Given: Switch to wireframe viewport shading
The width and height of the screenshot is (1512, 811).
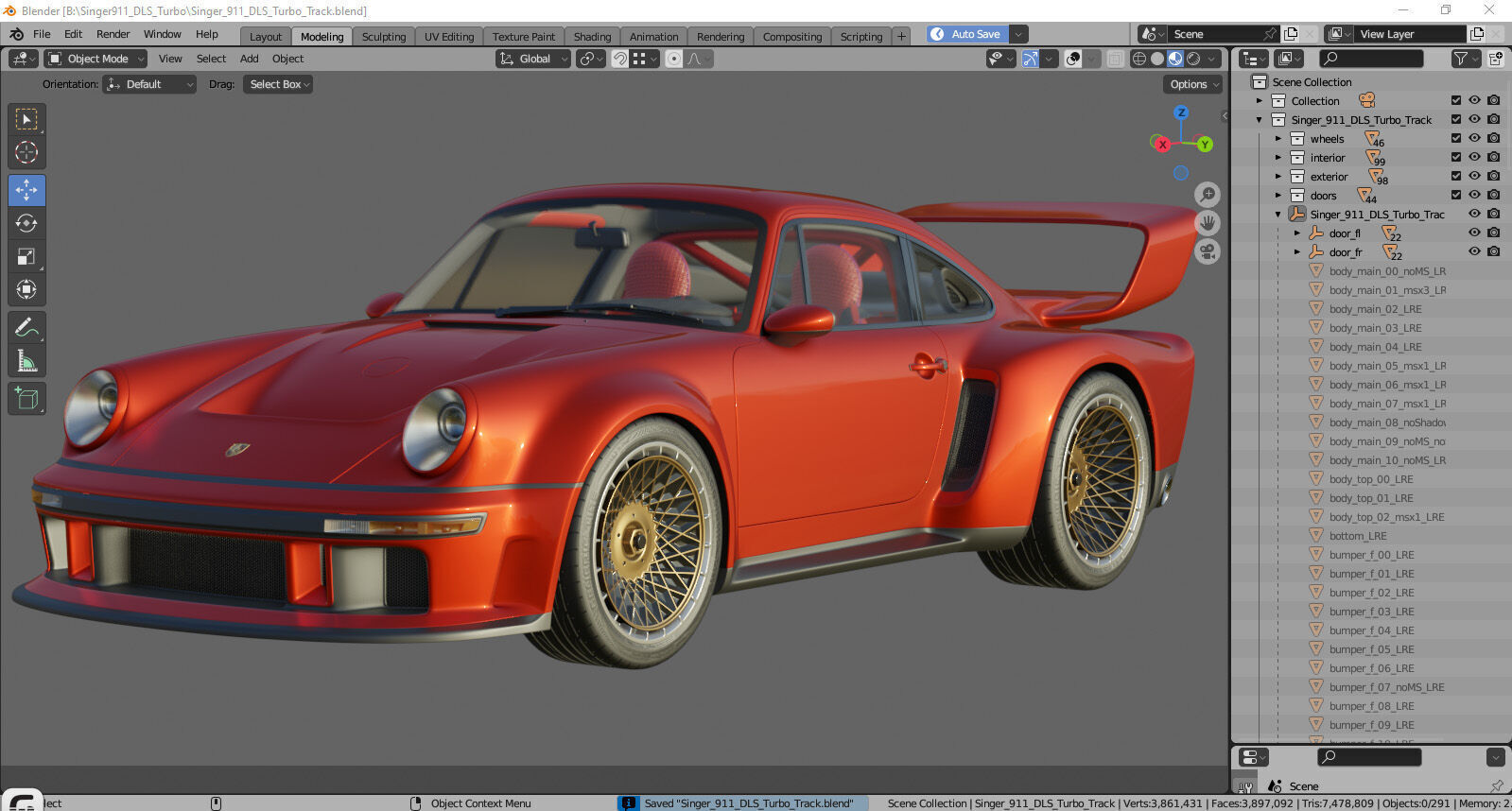Looking at the screenshot, I should pyautogui.click(x=1139, y=59).
